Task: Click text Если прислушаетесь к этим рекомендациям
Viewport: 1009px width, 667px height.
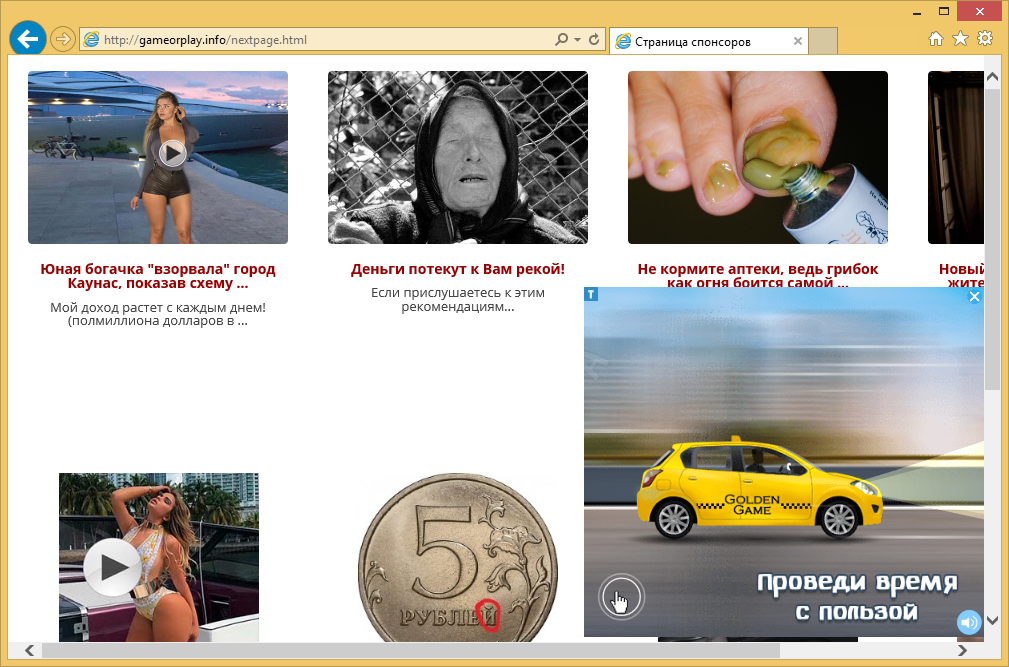Action: click(458, 300)
